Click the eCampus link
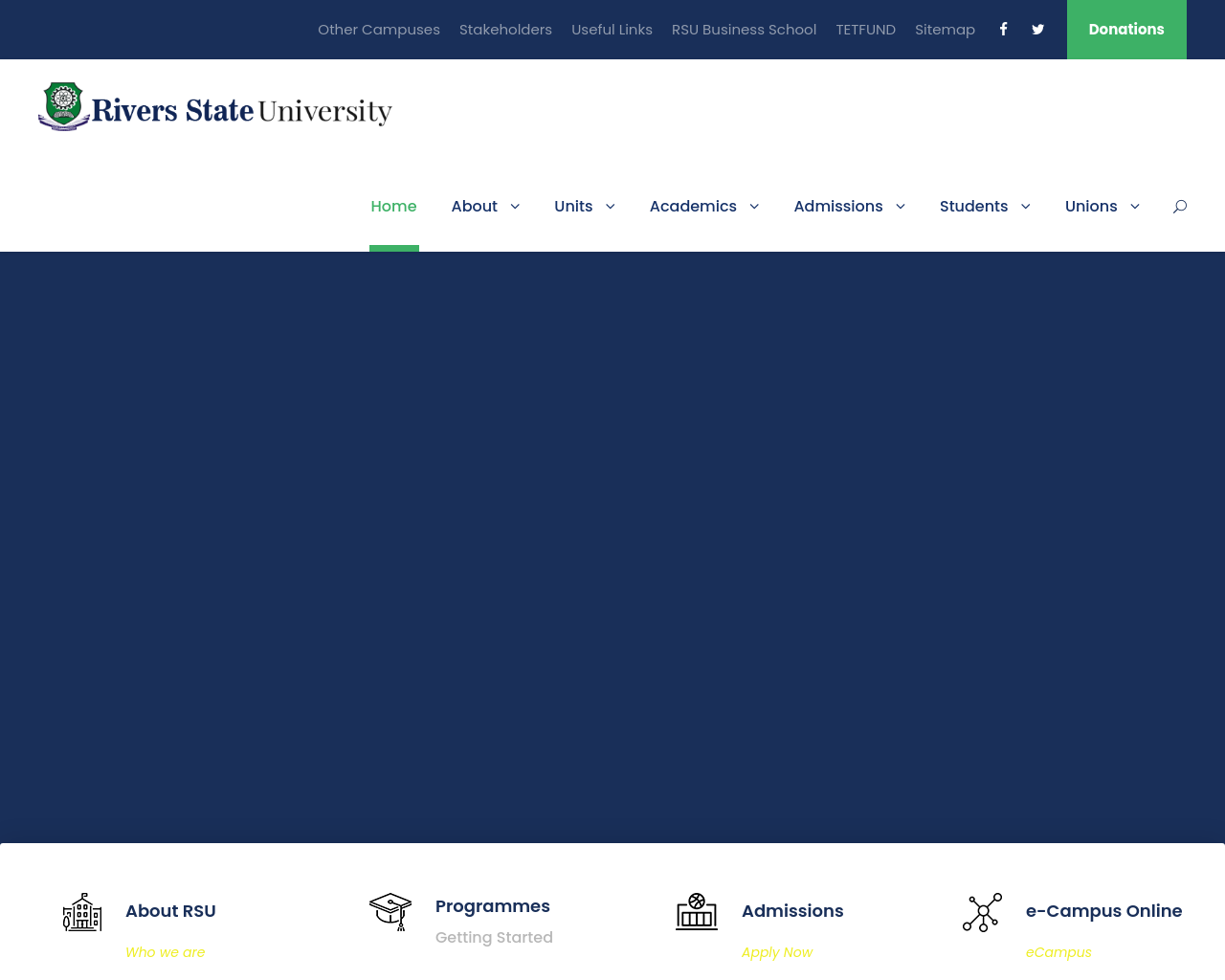Image resolution: width=1225 pixels, height=980 pixels. click(x=1058, y=952)
